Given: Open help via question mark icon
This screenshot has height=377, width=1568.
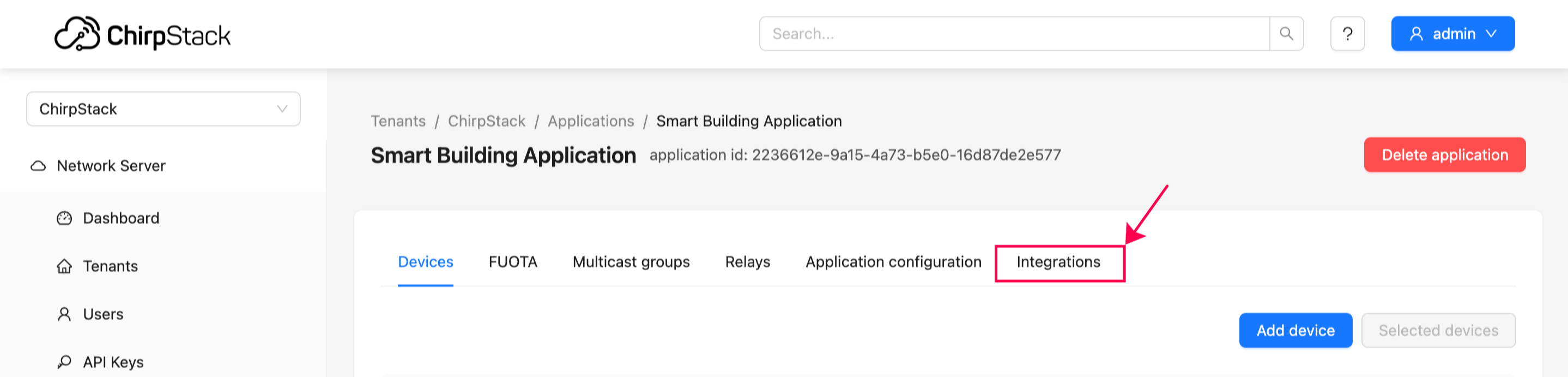Looking at the screenshot, I should tap(1347, 33).
